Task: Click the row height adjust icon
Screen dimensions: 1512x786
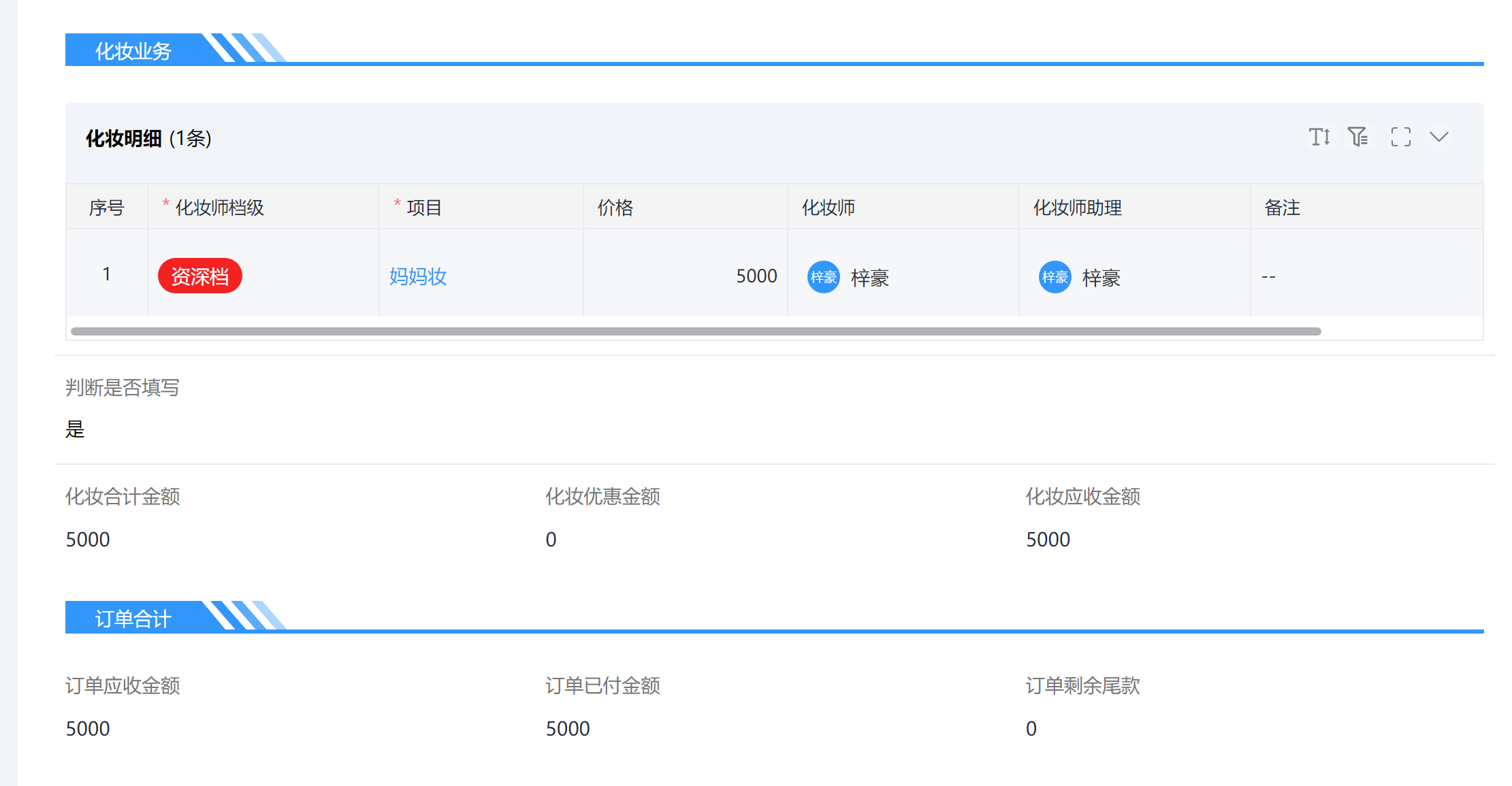Action: pyautogui.click(x=1319, y=137)
